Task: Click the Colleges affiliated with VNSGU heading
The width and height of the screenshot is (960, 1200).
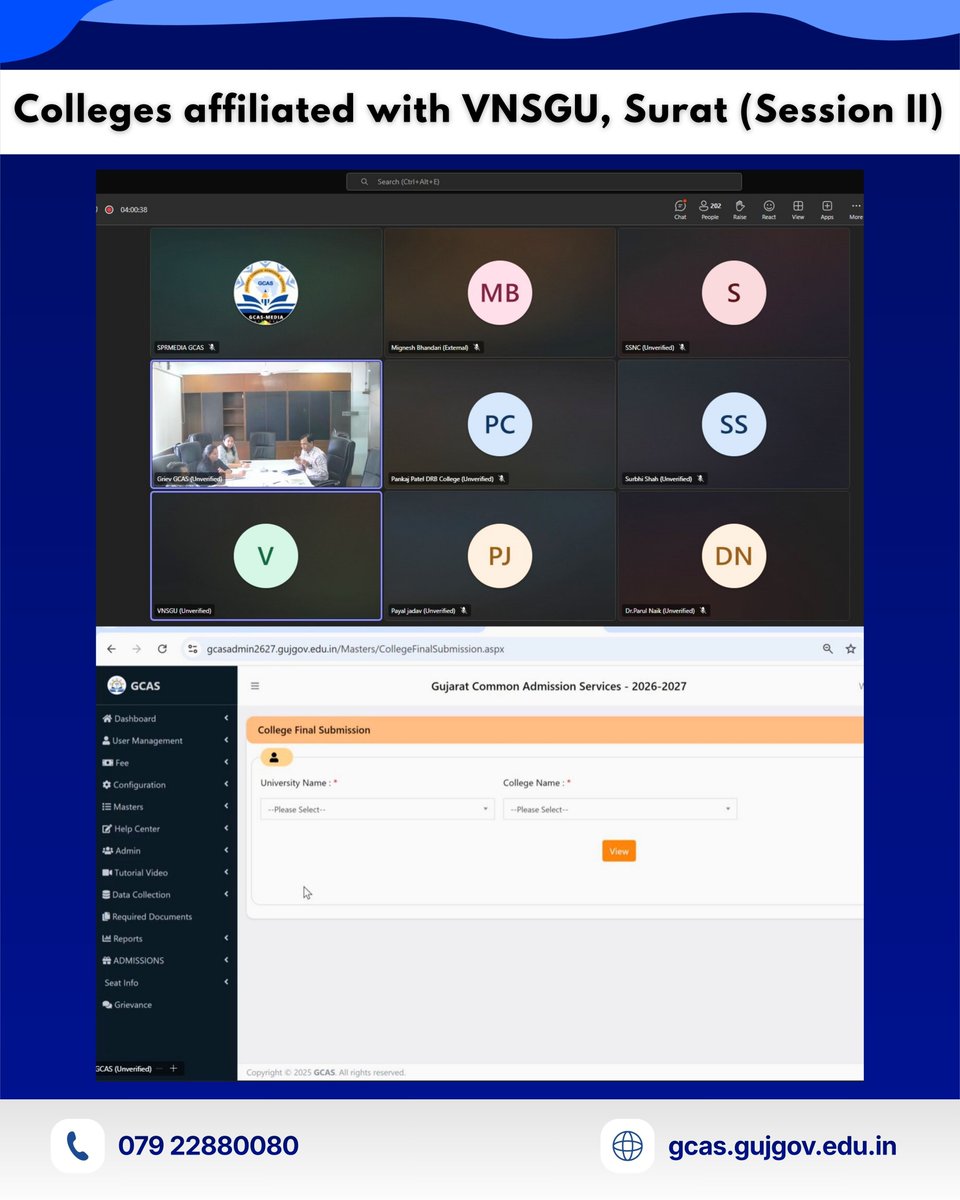Action: pyautogui.click(x=478, y=111)
